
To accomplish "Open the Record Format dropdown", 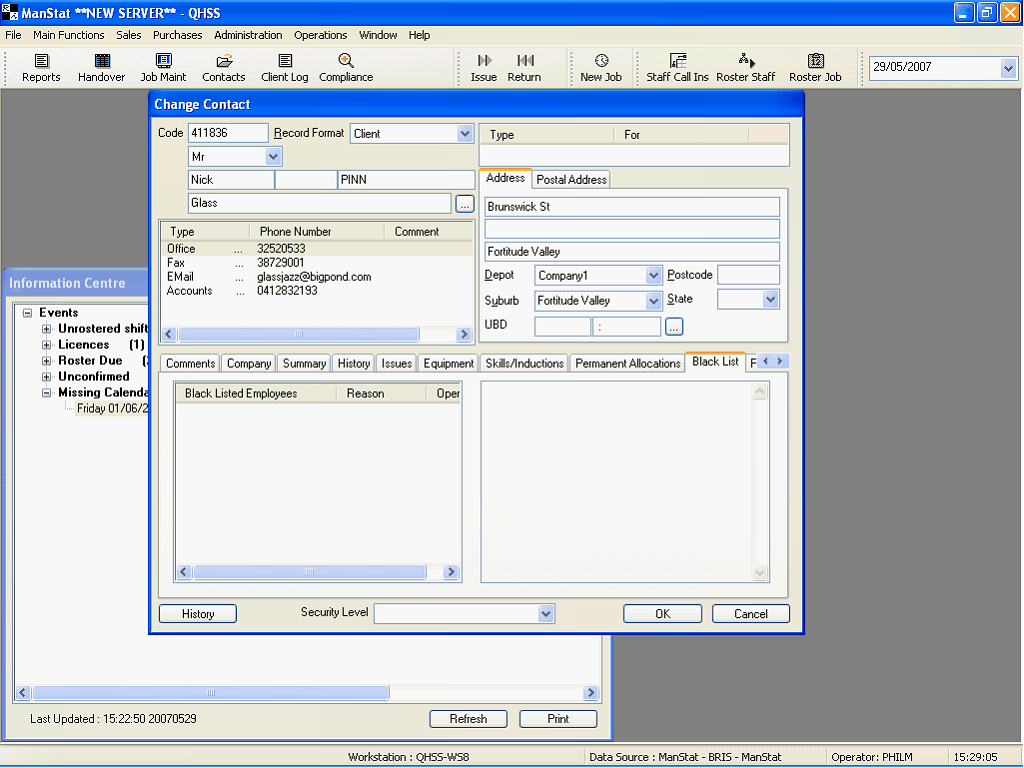I will [x=464, y=133].
